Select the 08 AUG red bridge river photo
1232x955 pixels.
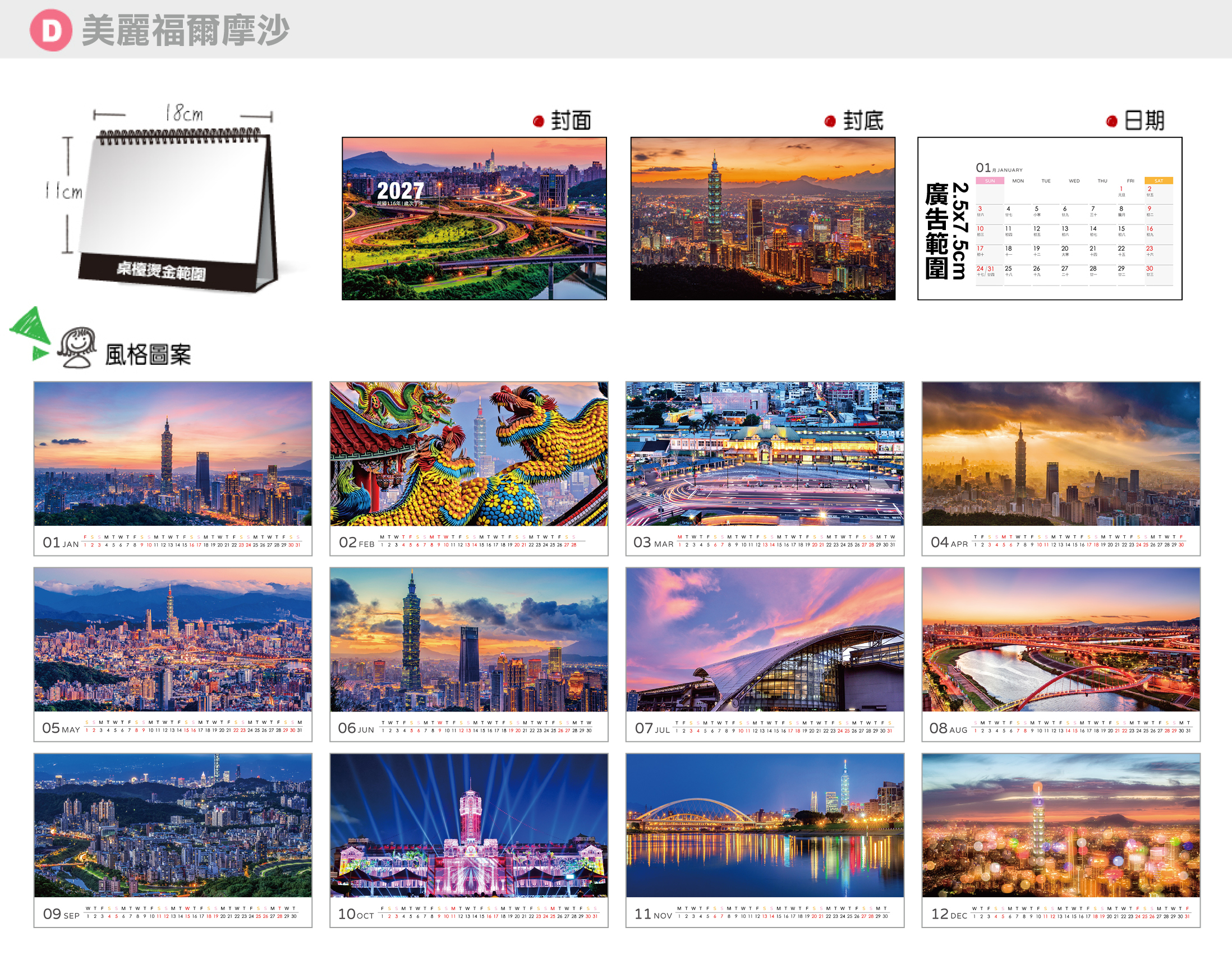(1061, 640)
